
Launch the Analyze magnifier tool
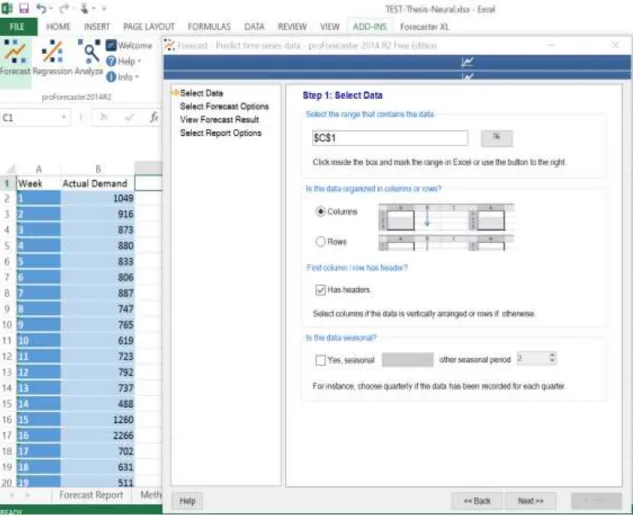[x=89, y=58]
